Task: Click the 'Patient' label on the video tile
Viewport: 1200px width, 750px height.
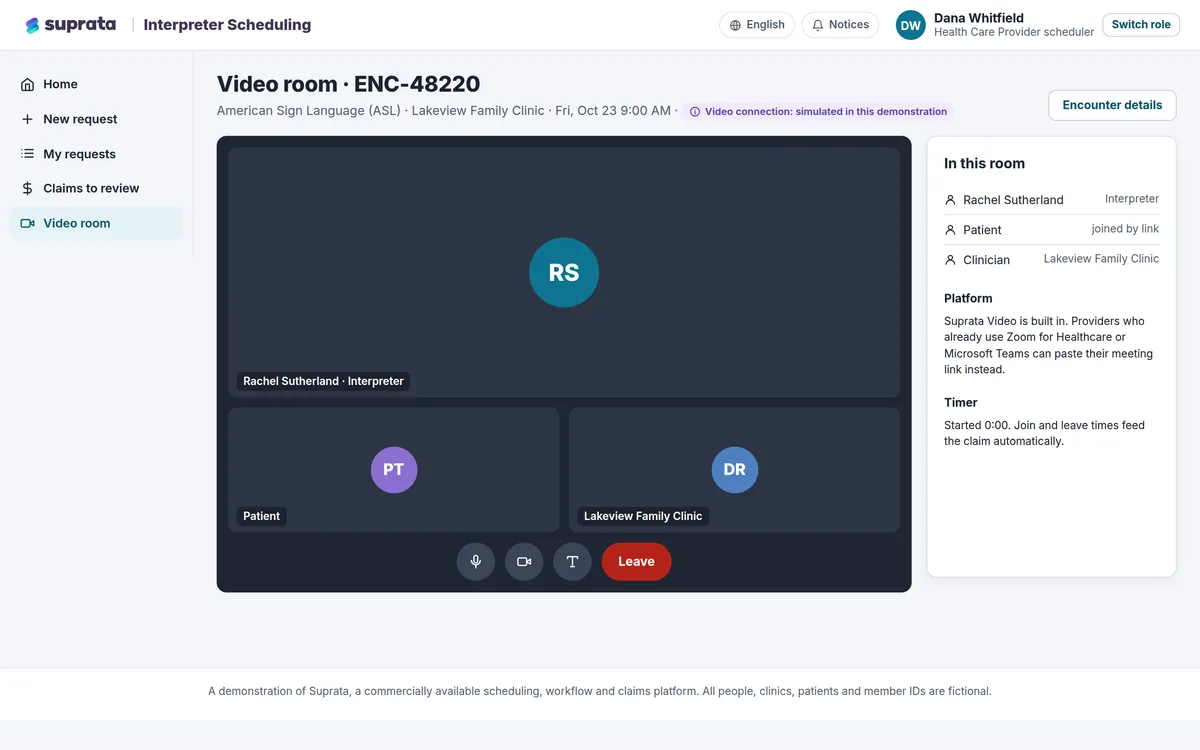Action: coord(262,516)
